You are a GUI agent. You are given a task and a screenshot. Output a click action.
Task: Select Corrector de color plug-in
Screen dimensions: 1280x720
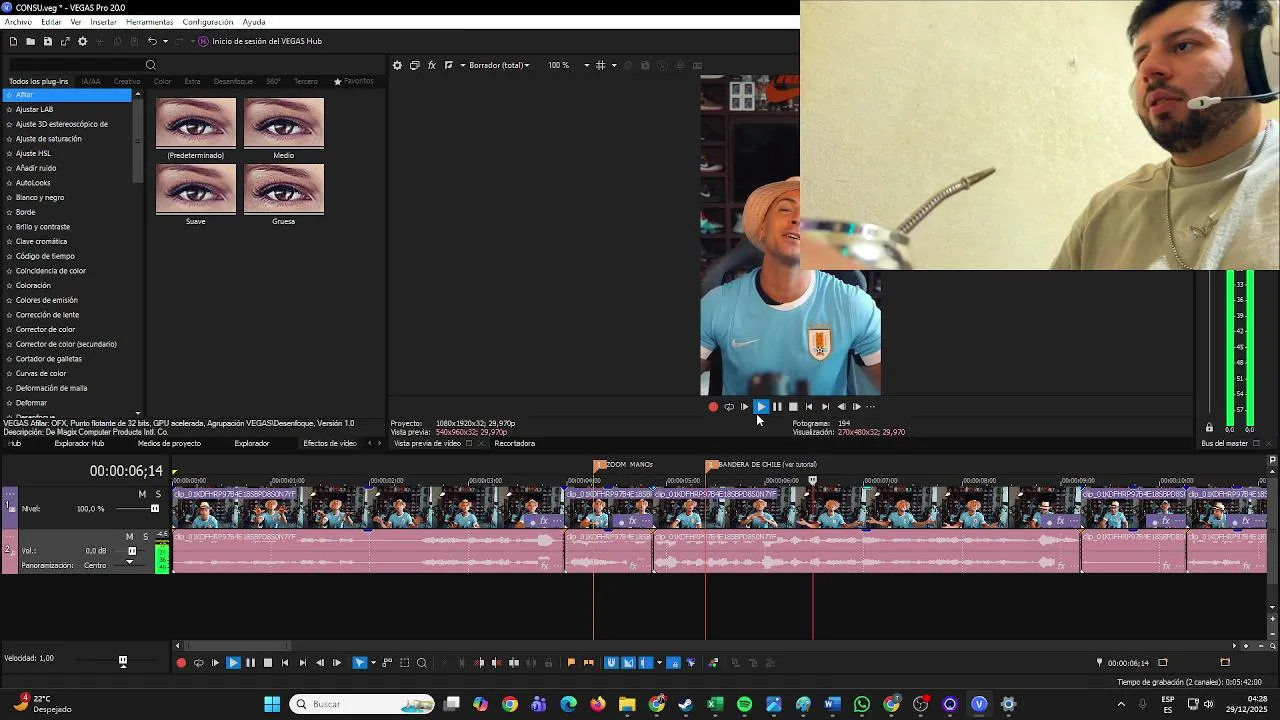[45, 329]
